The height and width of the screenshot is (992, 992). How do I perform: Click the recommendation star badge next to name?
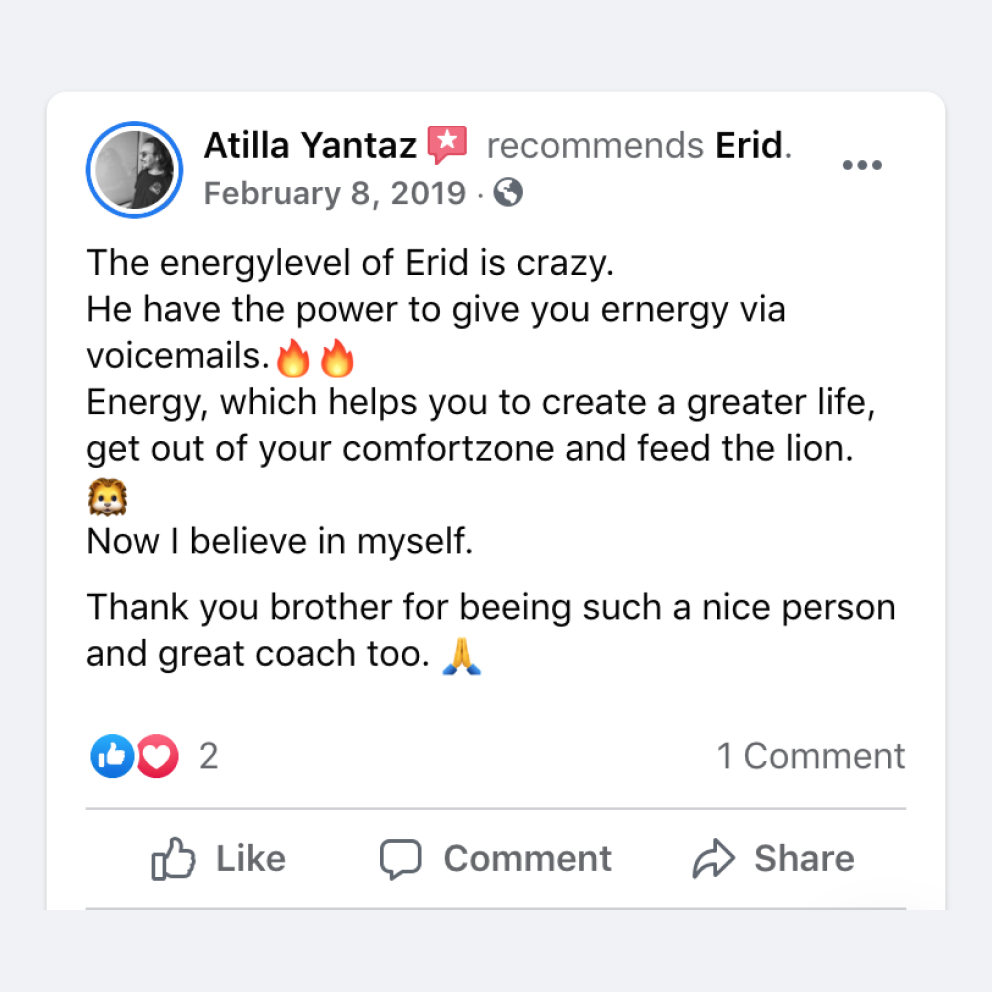coord(448,142)
